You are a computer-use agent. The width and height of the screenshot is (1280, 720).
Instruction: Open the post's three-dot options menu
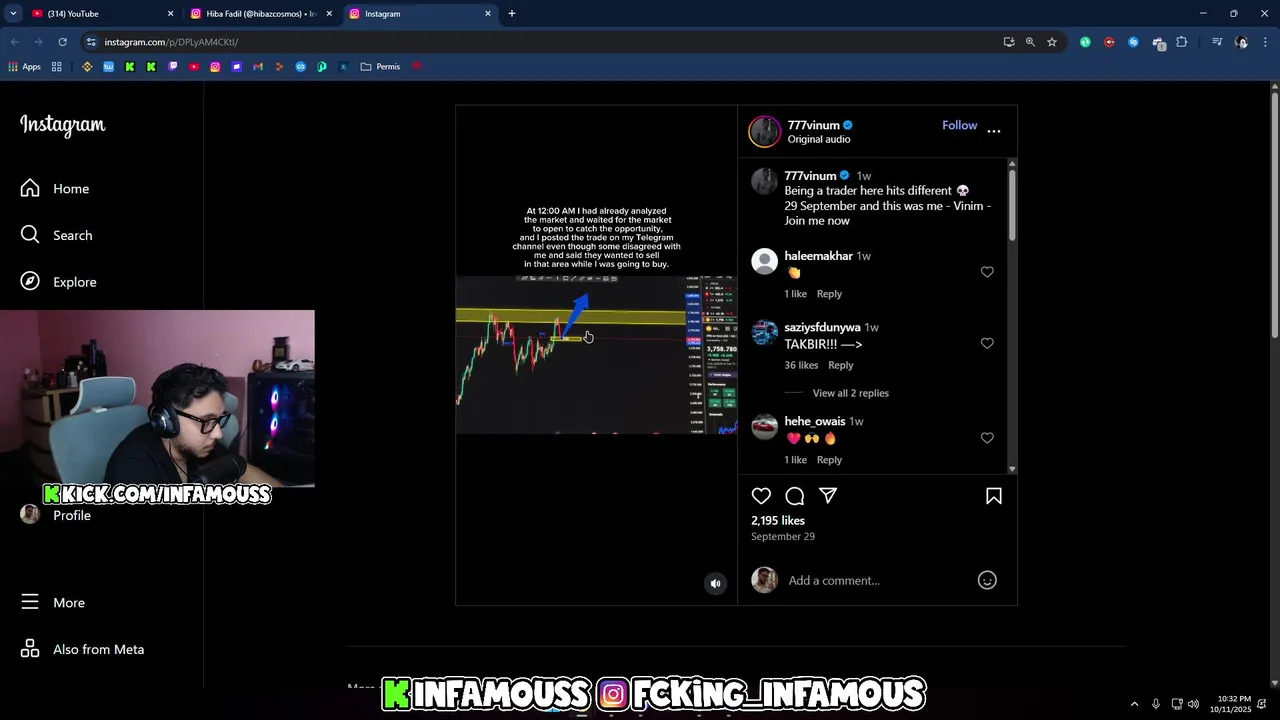point(993,131)
